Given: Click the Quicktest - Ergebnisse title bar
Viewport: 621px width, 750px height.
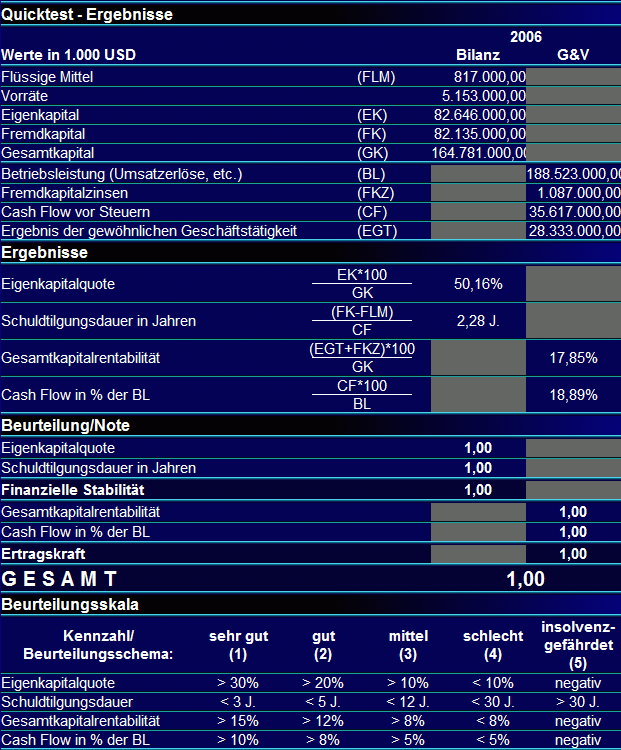Looking at the screenshot, I should [310, 14].
